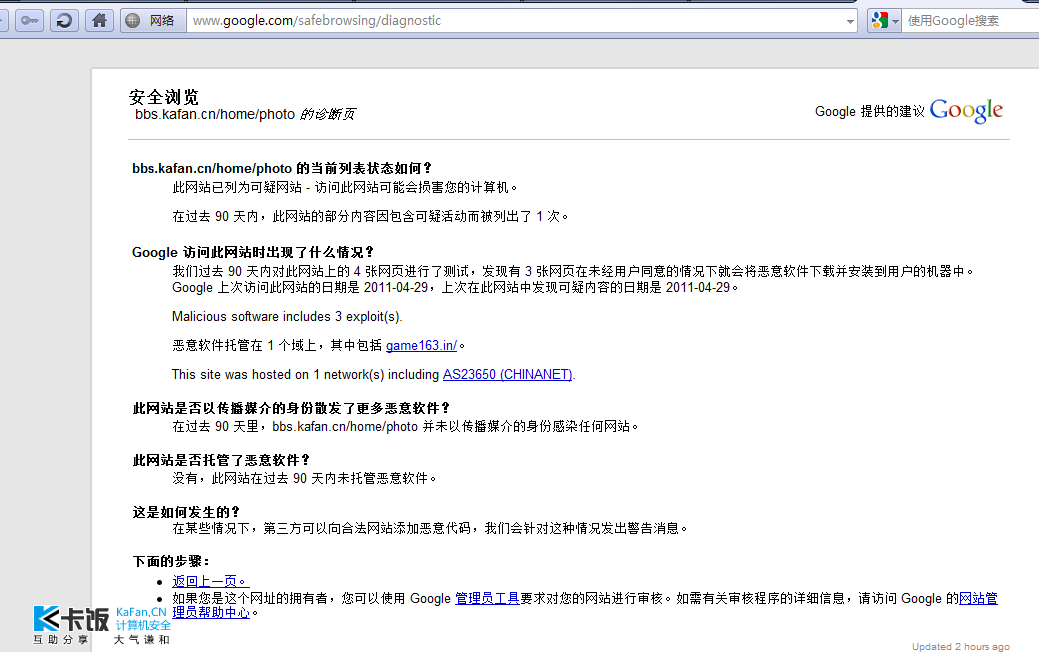This screenshot has width=1039, height=652.
Task: Click the heading 此网站是否托管了恶意软件？
Action: pos(221,460)
